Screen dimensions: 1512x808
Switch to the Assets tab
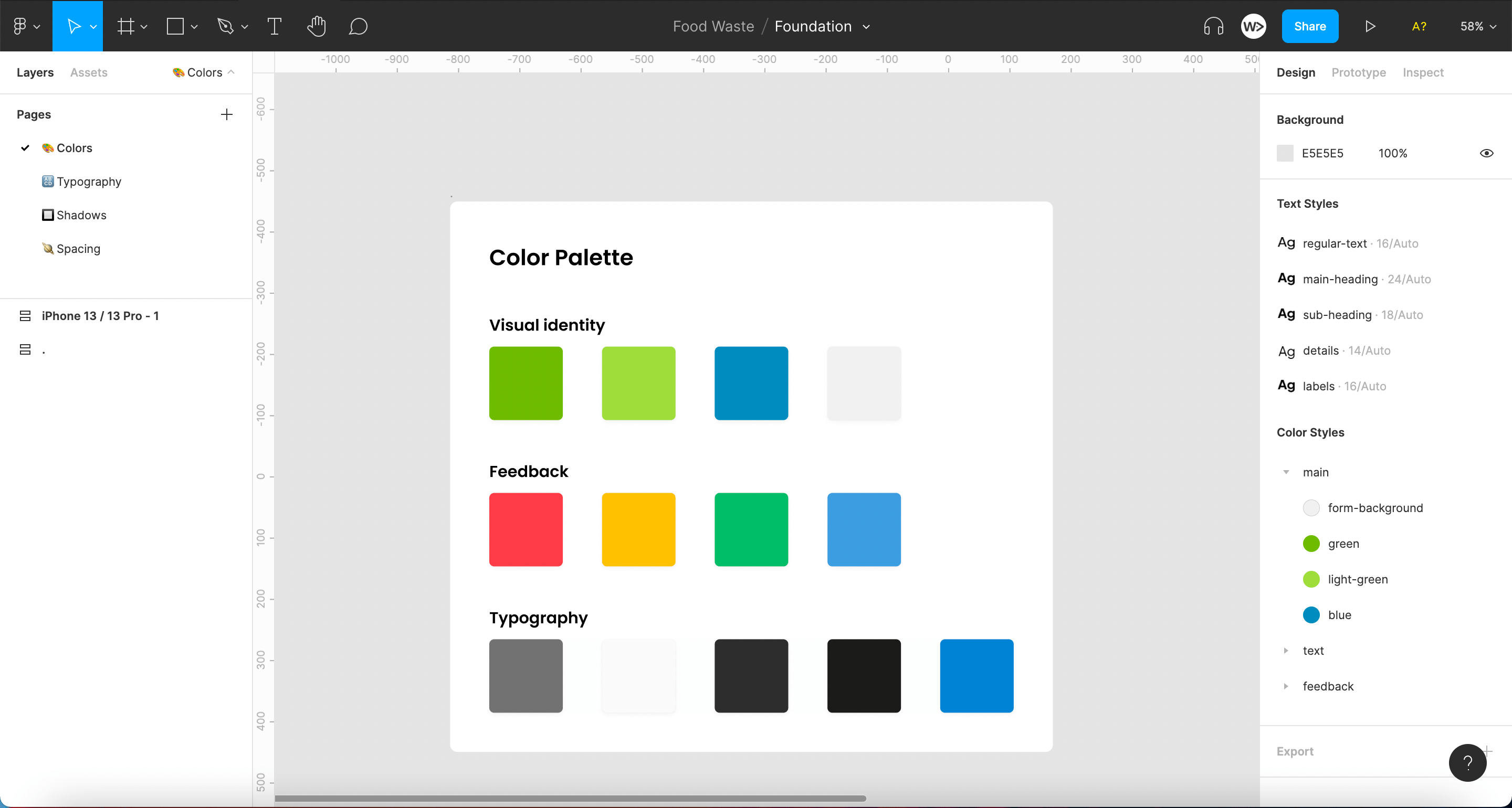click(89, 72)
